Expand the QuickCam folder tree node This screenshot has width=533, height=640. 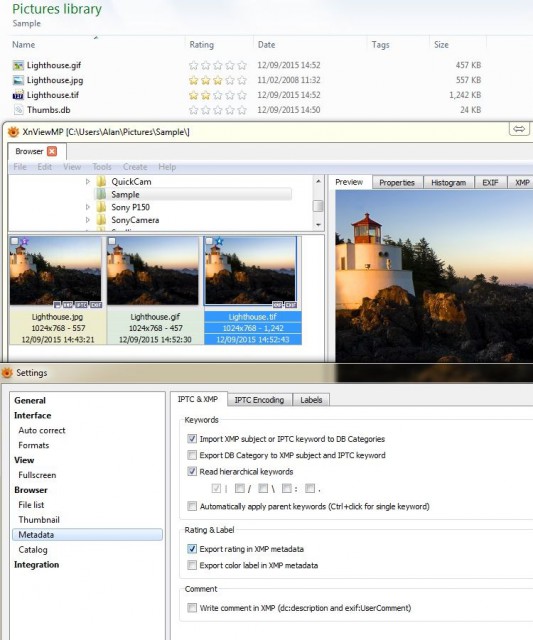click(88, 182)
